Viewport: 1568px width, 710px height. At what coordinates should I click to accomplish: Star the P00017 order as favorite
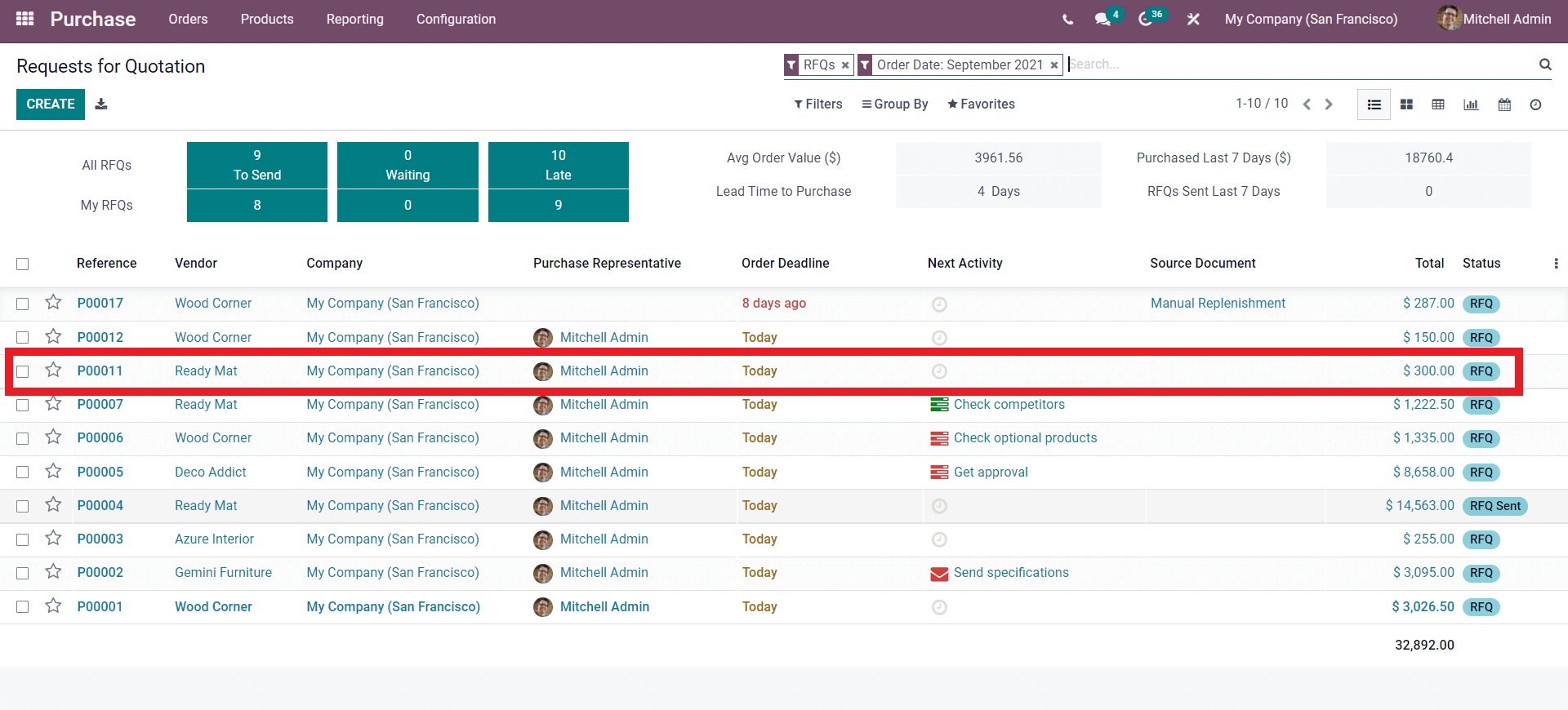tap(53, 302)
